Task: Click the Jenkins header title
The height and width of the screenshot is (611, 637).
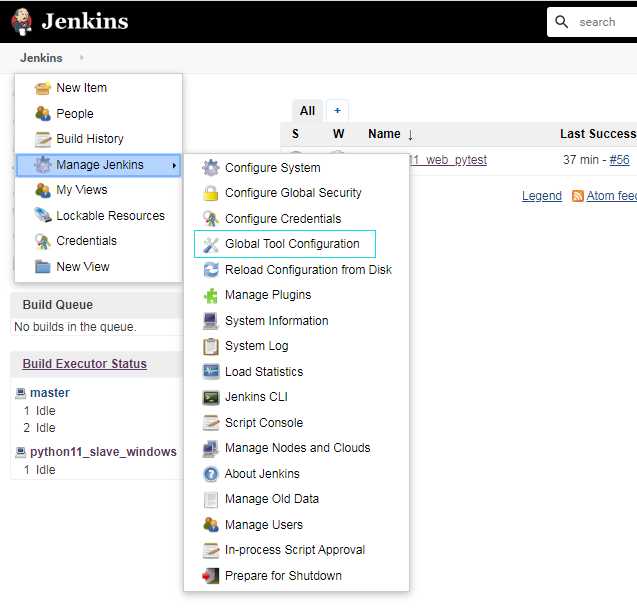Action: 85,21
